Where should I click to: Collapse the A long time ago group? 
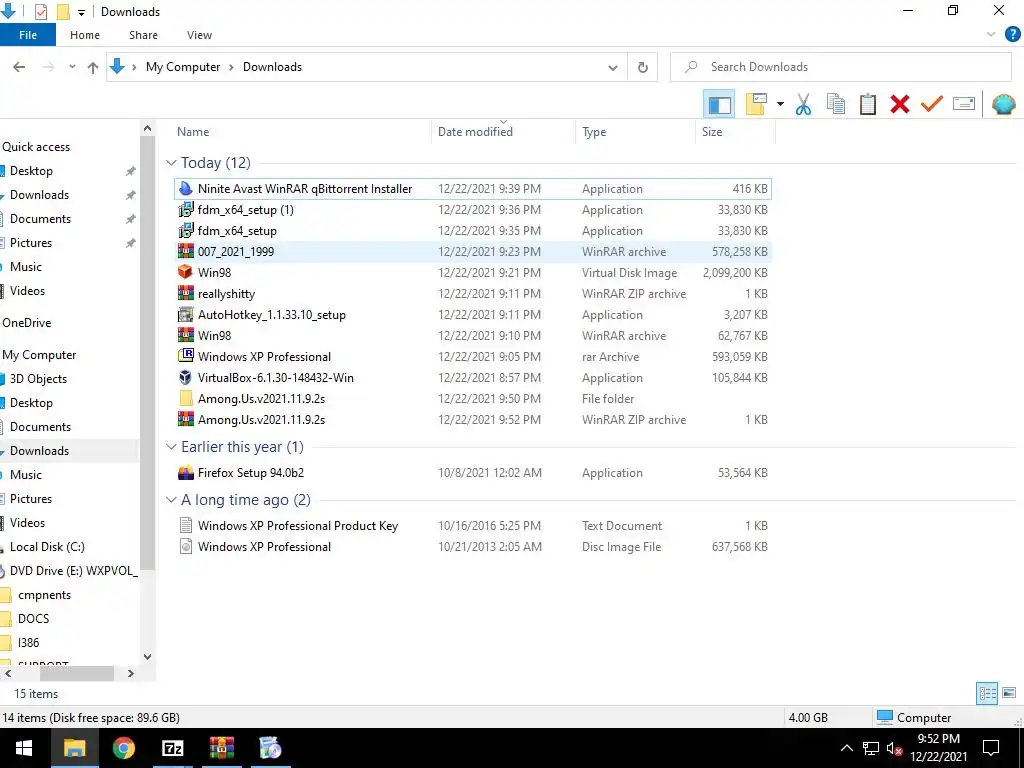click(171, 500)
